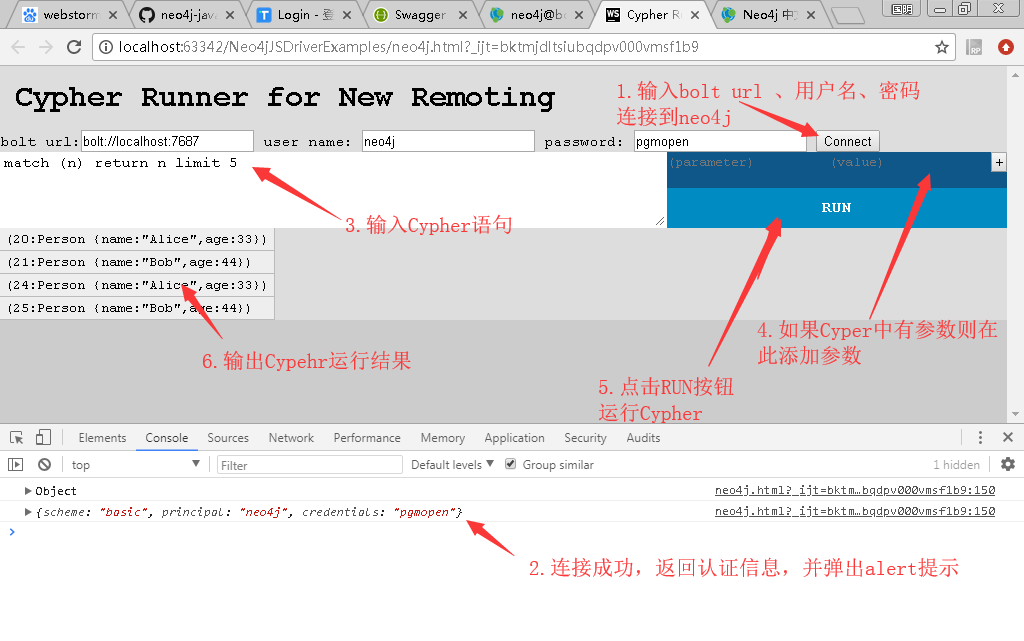Click the Connect button
This screenshot has height=641, width=1024.
click(848, 142)
